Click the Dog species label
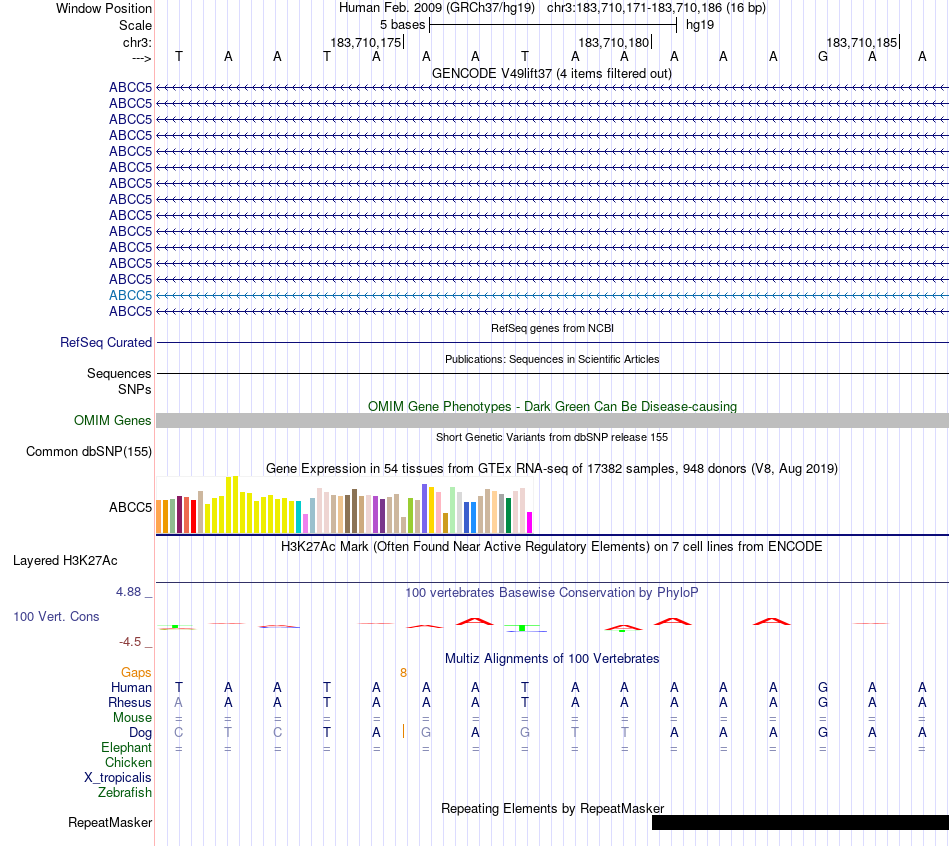Screen dimensions: 950x846 coord(141,733)
